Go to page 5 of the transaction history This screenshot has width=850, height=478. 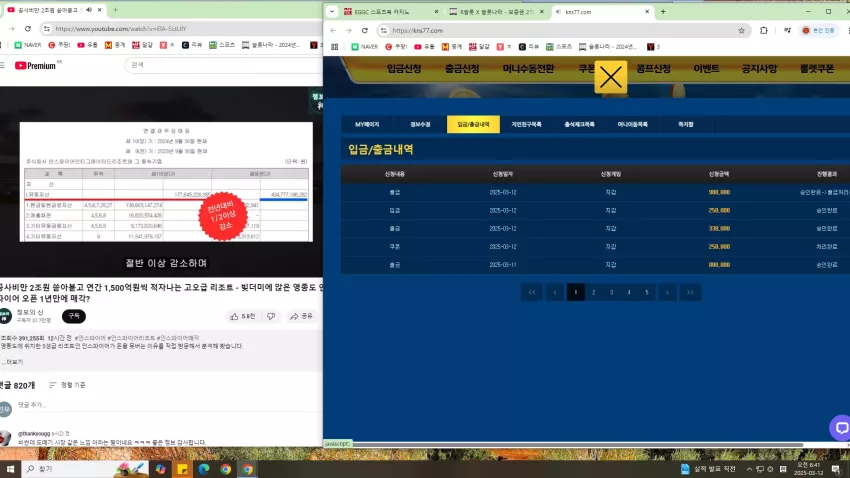pos(647,293)
